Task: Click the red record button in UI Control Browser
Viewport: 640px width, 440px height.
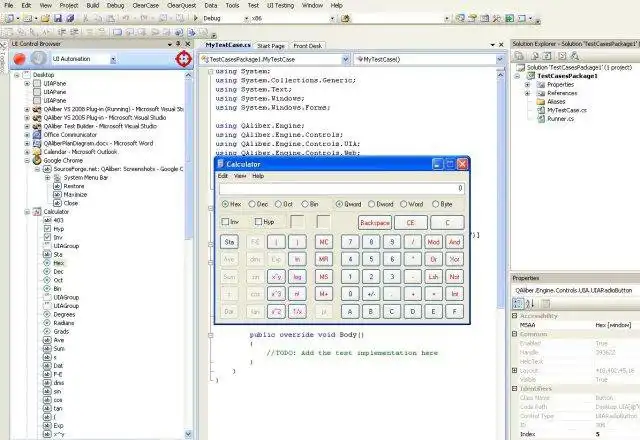Action: point(19,59)
